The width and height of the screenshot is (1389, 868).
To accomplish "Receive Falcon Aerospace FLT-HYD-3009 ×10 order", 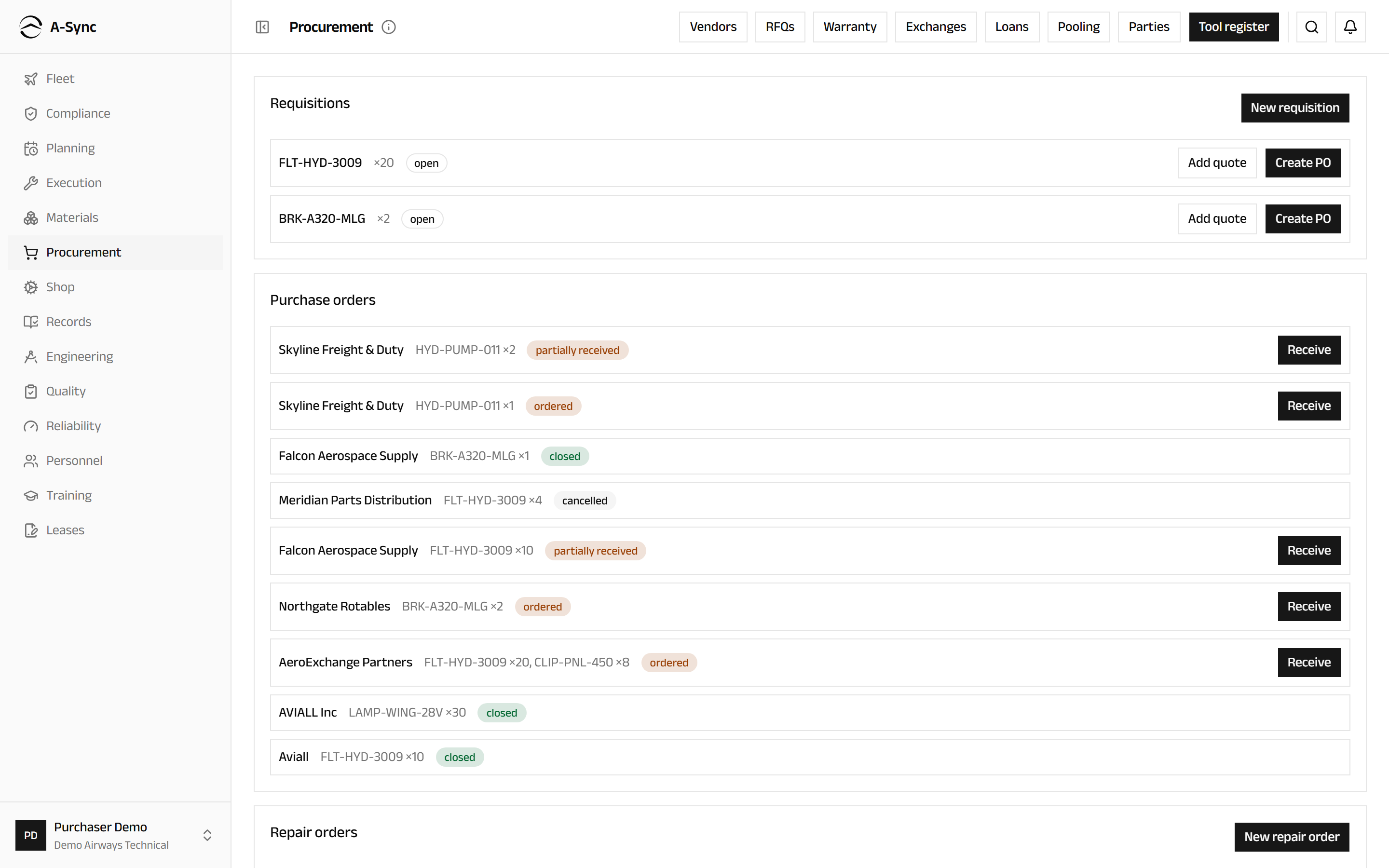I will pos(1308,551).
